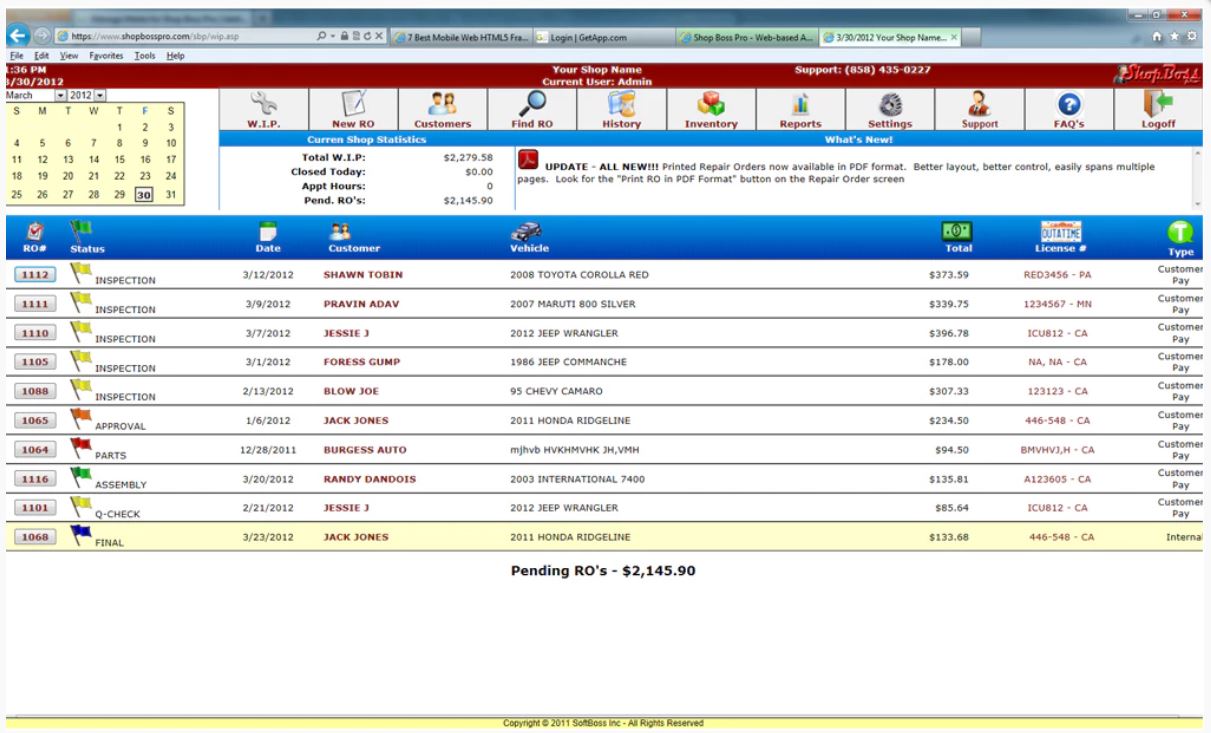Open customer link BURGESS AUTO
Viewport: 1211px width, 733px height.
365,450
